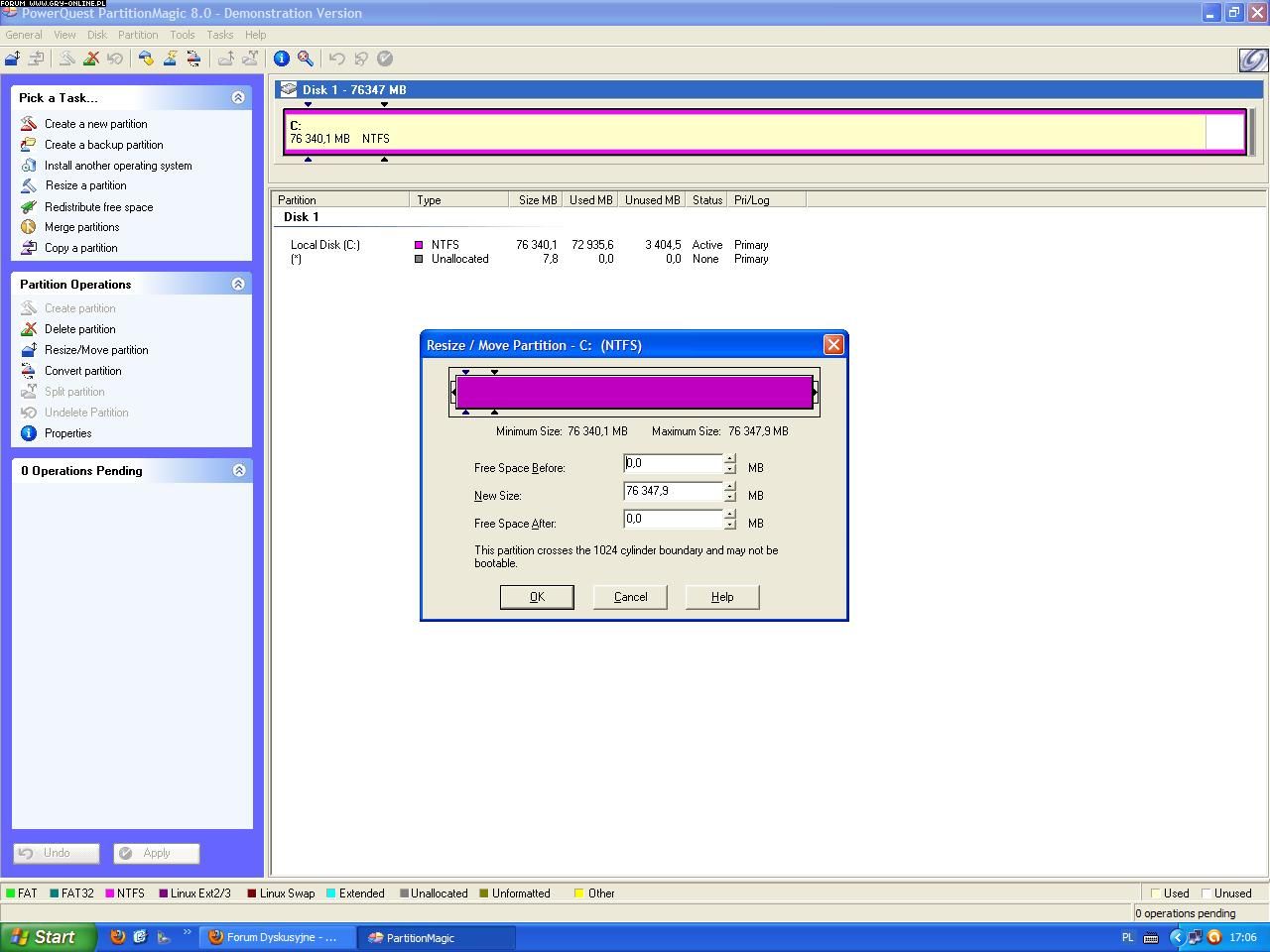Click the yellow Other legend swatch
This screenshot has height=952, width=1270.
[578, 893]
